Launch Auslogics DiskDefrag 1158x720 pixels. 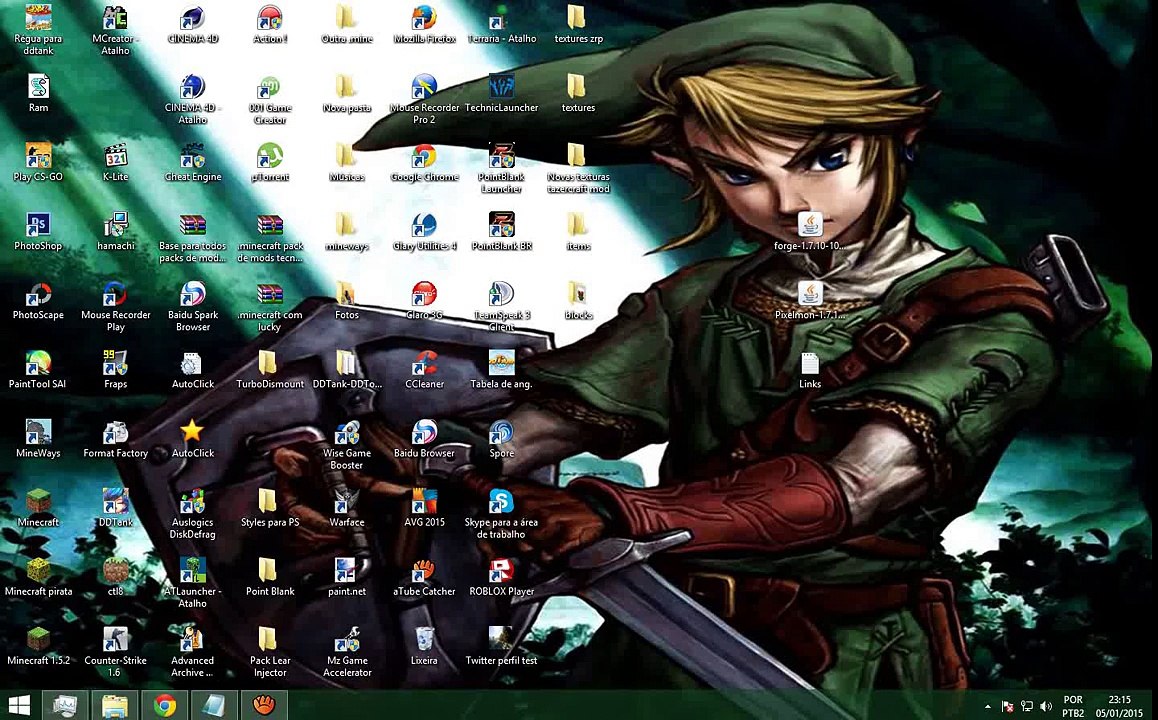pyautogui.click(x=193, y=501)
